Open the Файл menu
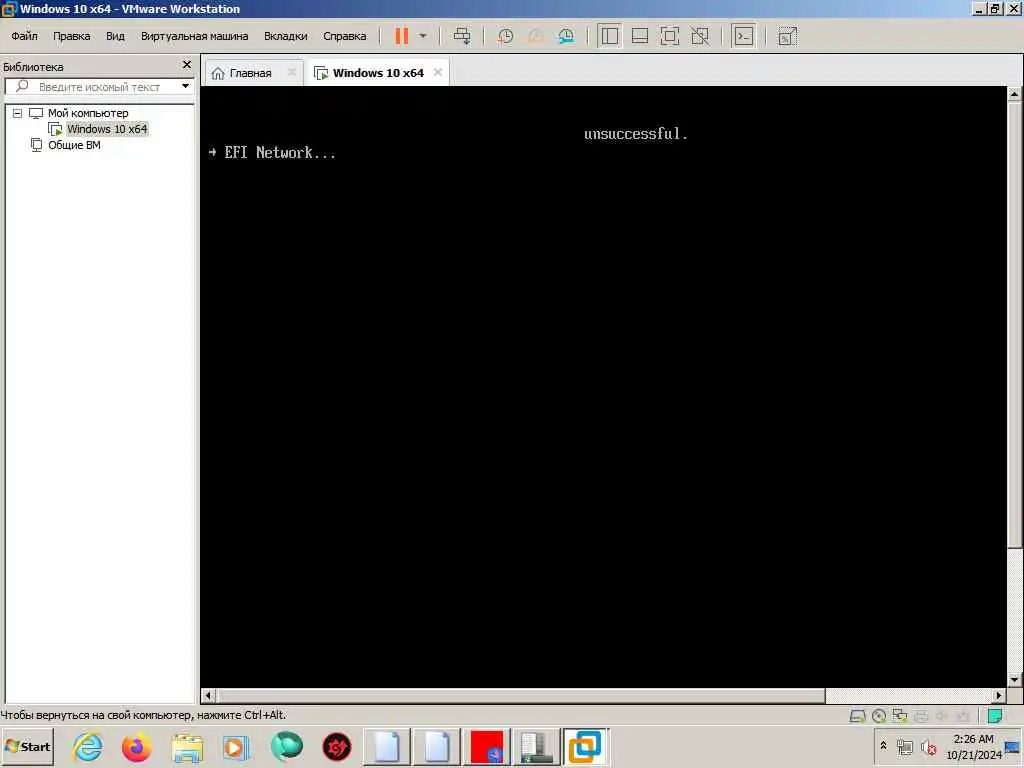This screenshot has width=1024, height=768. pyautogui.click(x=24, y=36)
